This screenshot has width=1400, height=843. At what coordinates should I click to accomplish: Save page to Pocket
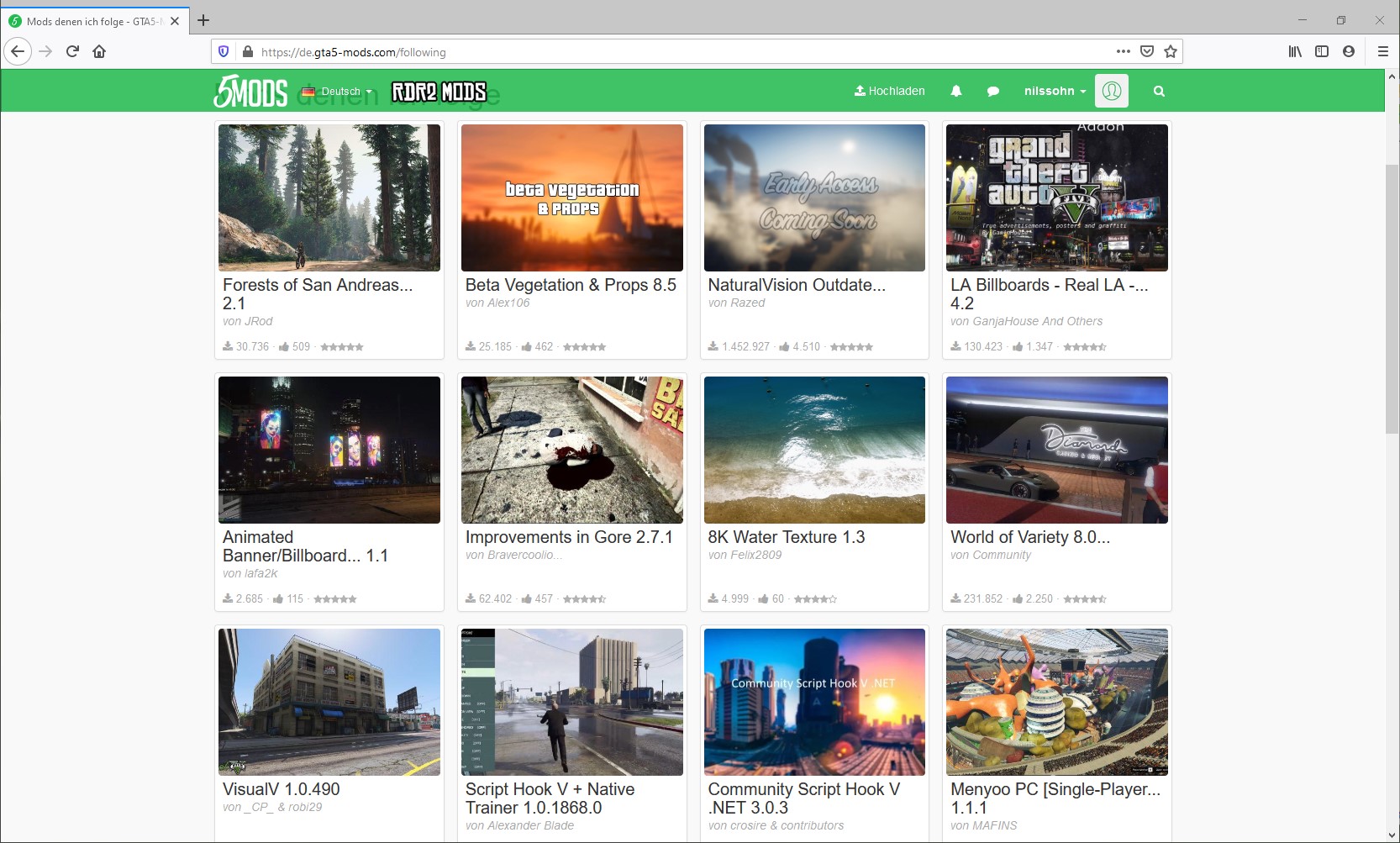1147,51
